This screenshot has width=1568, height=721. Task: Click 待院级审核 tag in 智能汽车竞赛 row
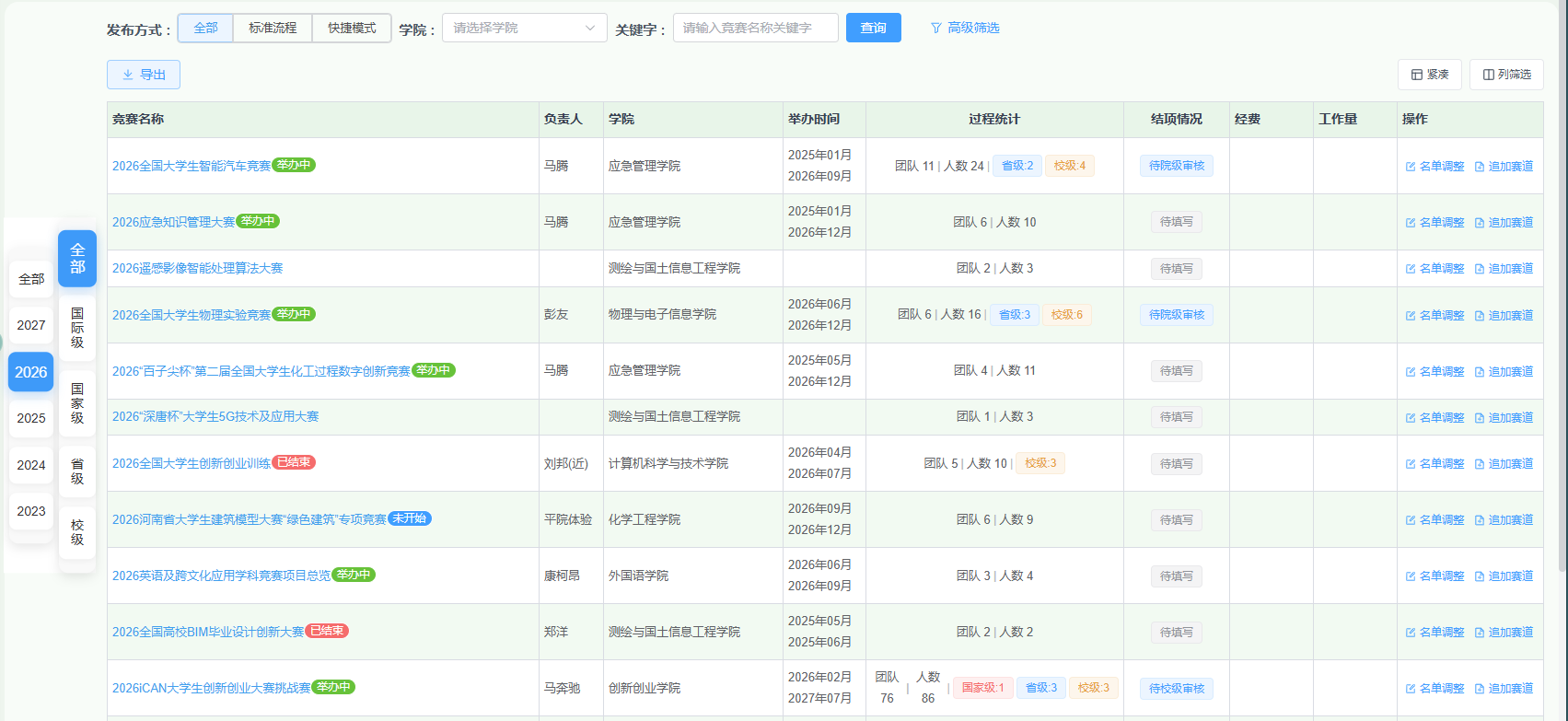1176,166
